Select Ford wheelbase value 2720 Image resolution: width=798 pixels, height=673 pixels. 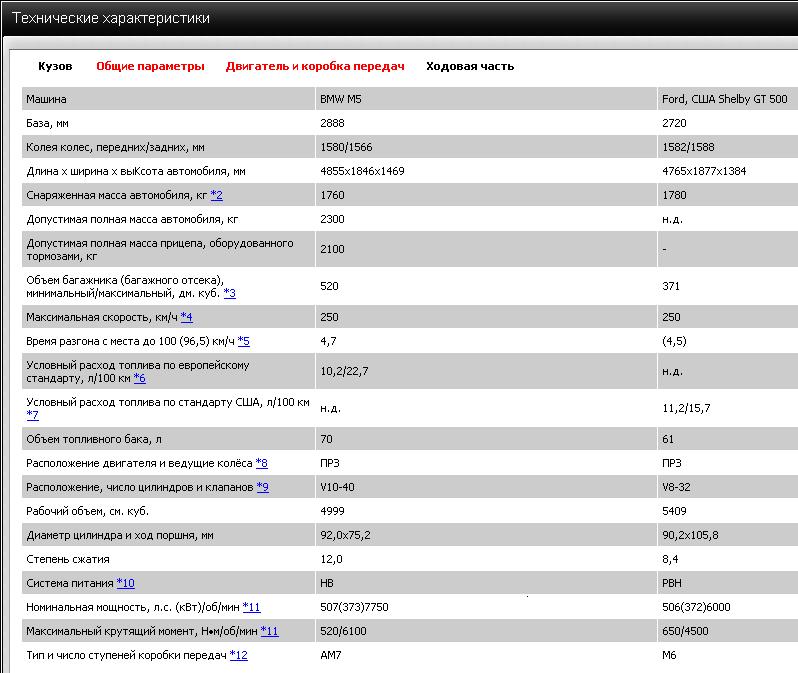pos(674,123)
